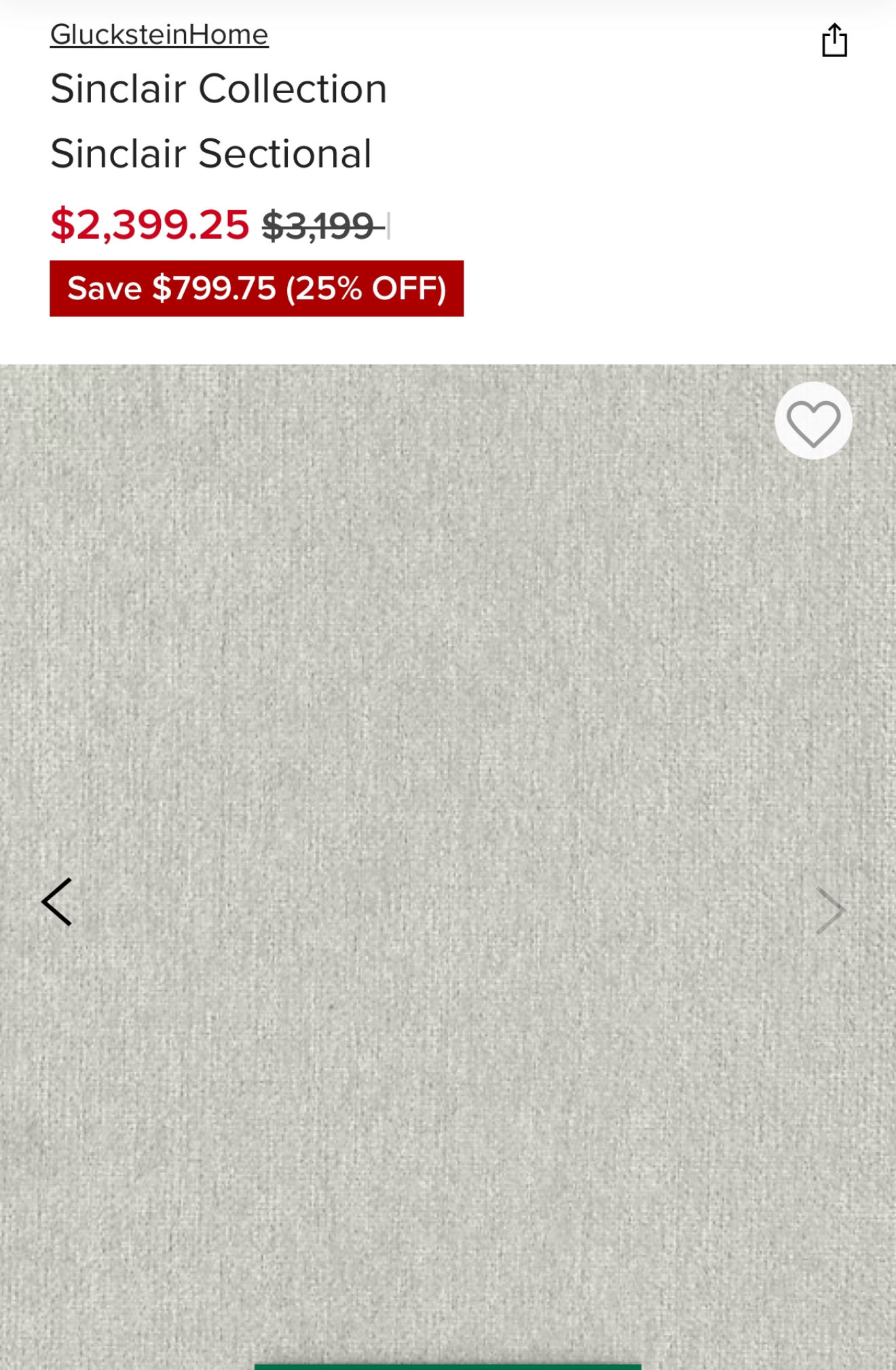Click the circular white wishlist button
The width and height of the screenshot is (896, 1370).
coord(813,421)
